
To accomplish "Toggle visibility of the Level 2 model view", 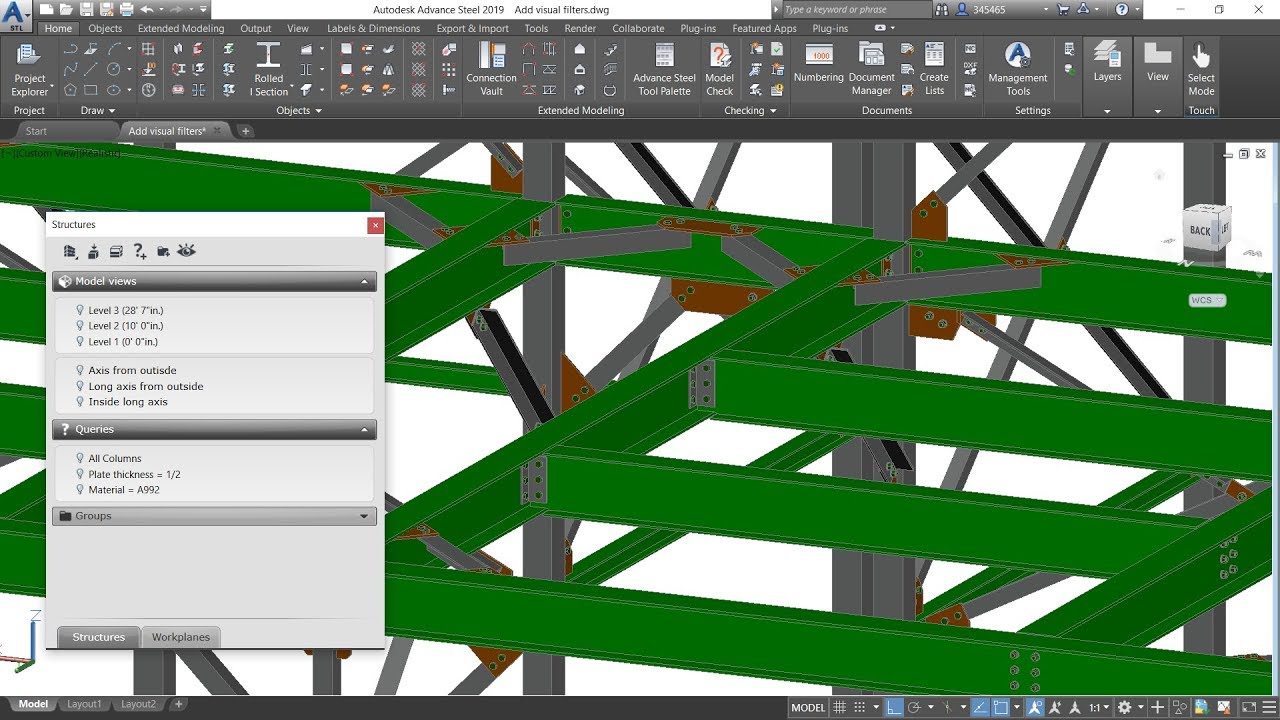I will [x=80, y=325].
